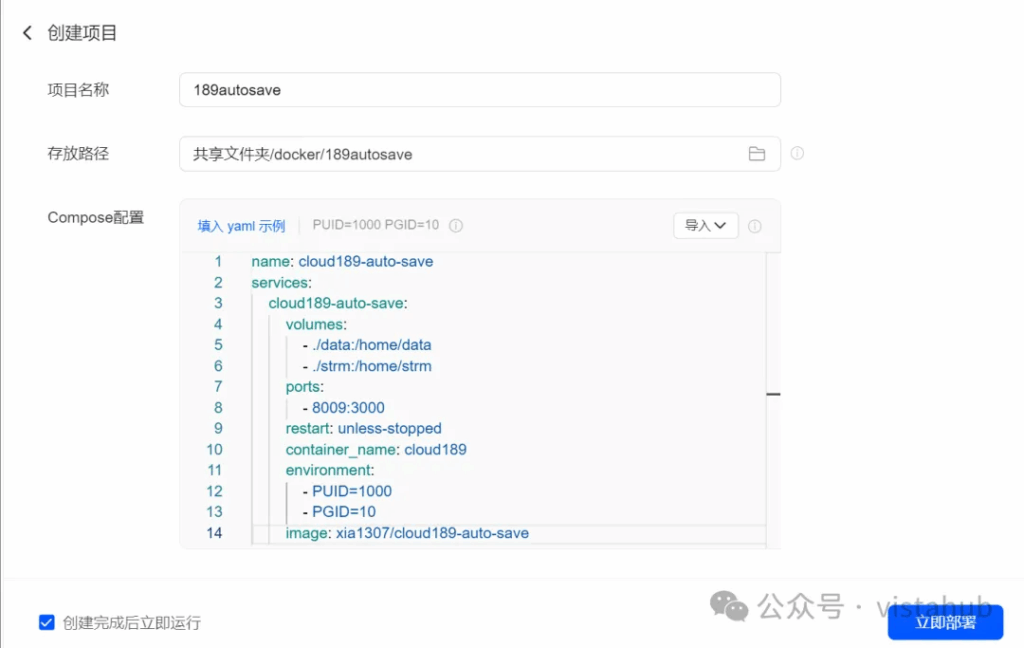Click line number 14 in the gutter
The image size is (1024, 648).
[214, 533]
